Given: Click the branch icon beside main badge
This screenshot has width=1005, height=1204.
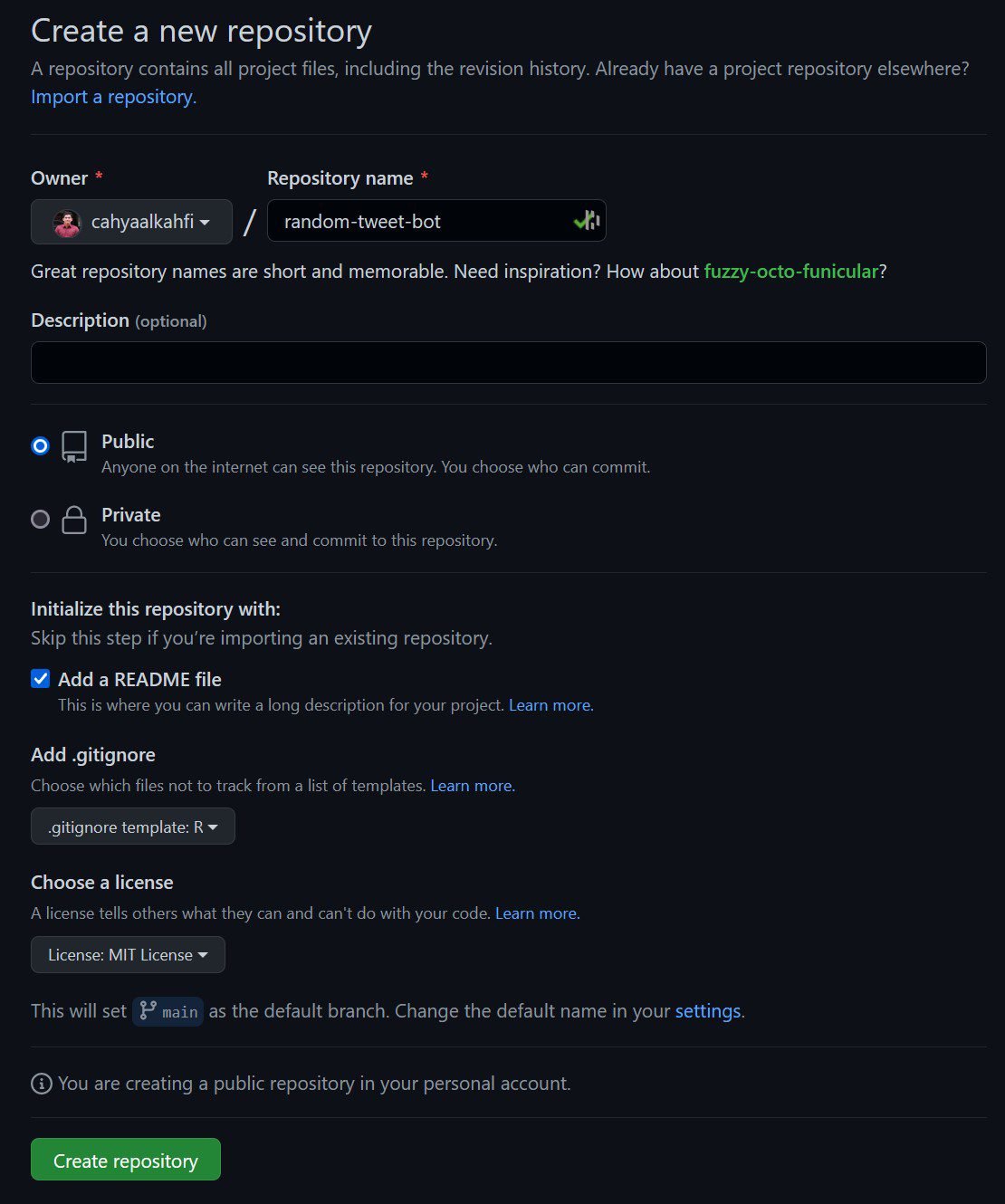Looking at the screenshot, I should tap(148, 1011).
